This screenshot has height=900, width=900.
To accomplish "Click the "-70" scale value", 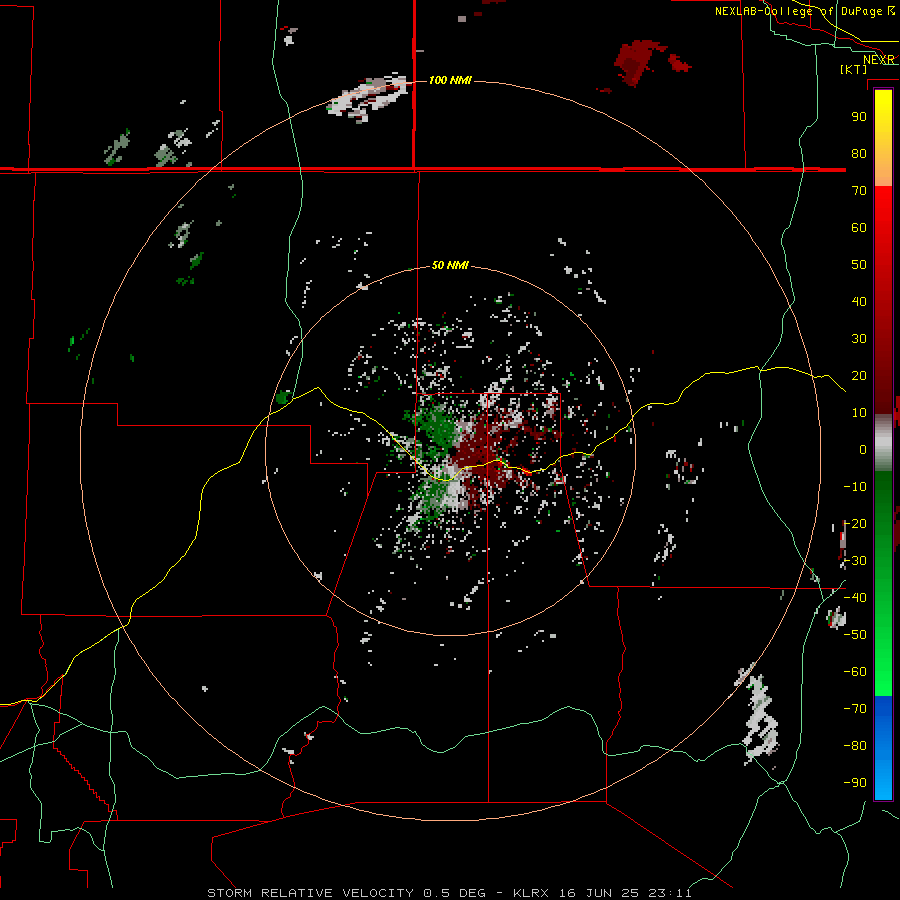I will tap(855, 709).
